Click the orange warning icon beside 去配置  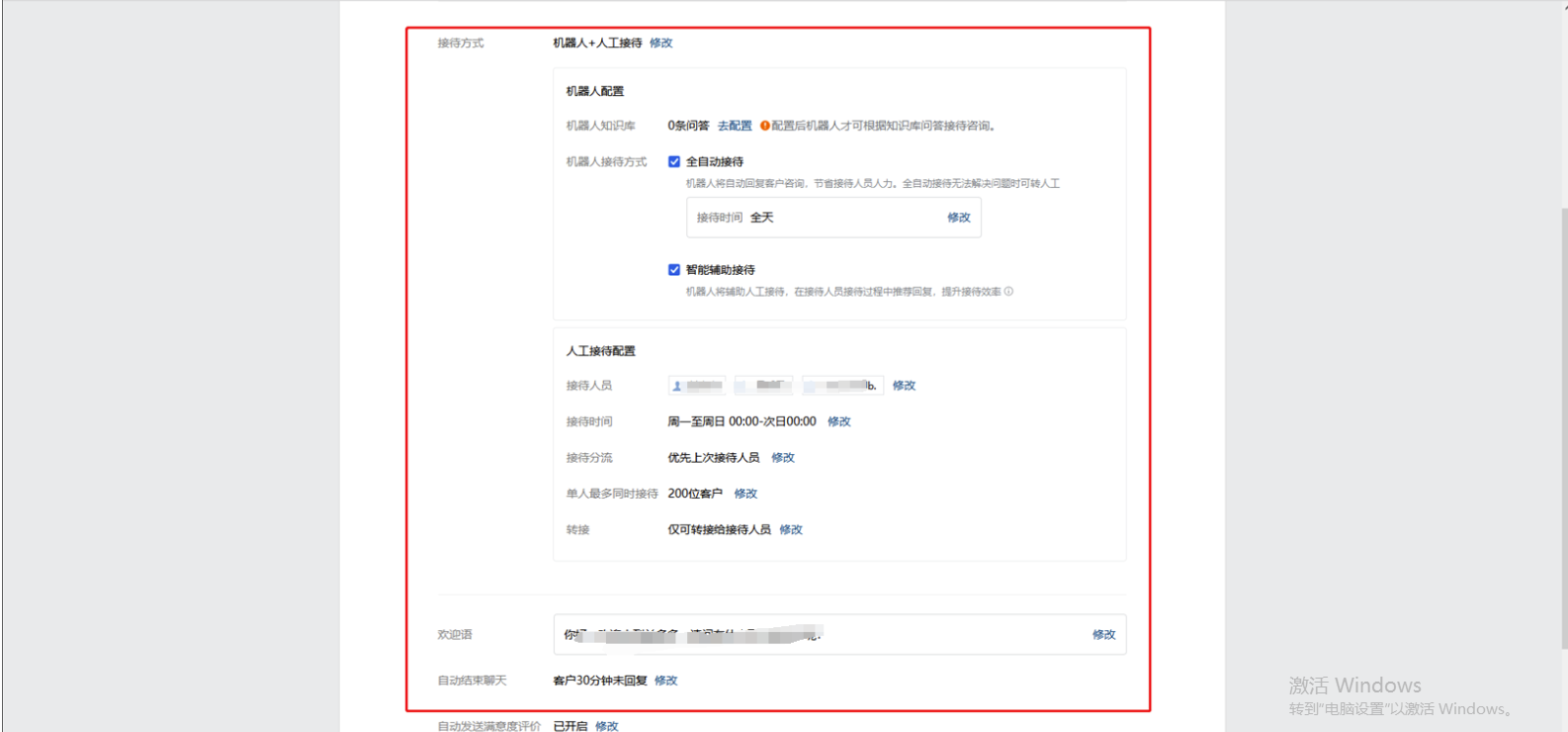click(x=765, y=126)
